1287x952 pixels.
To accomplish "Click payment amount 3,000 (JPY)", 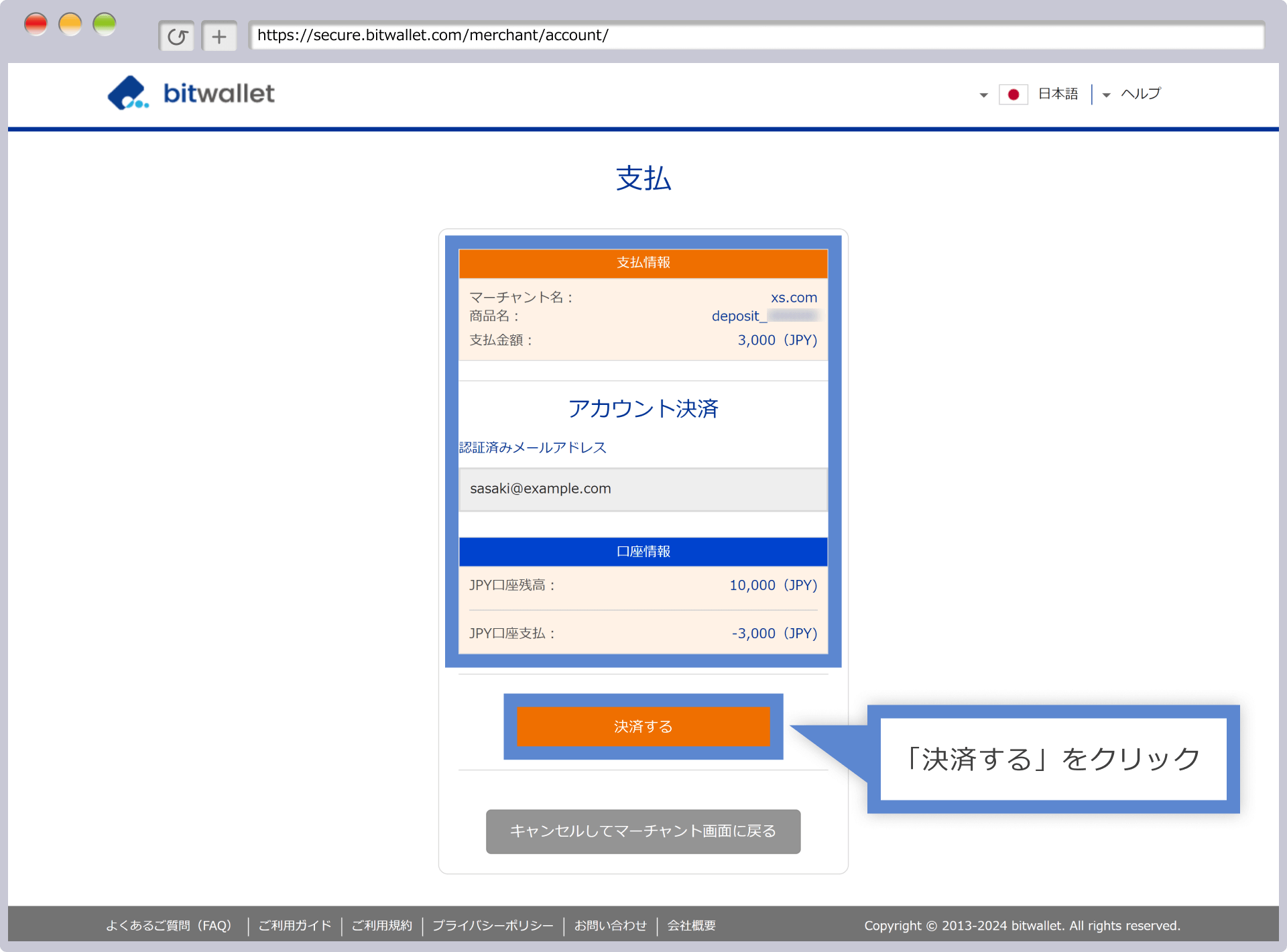I will point(778,340).
